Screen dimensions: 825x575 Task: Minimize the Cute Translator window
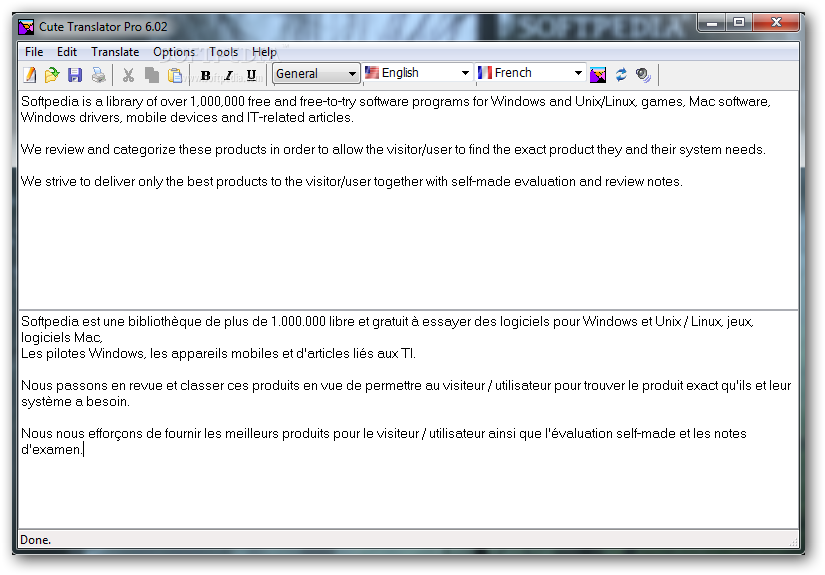tap(712, 23)
